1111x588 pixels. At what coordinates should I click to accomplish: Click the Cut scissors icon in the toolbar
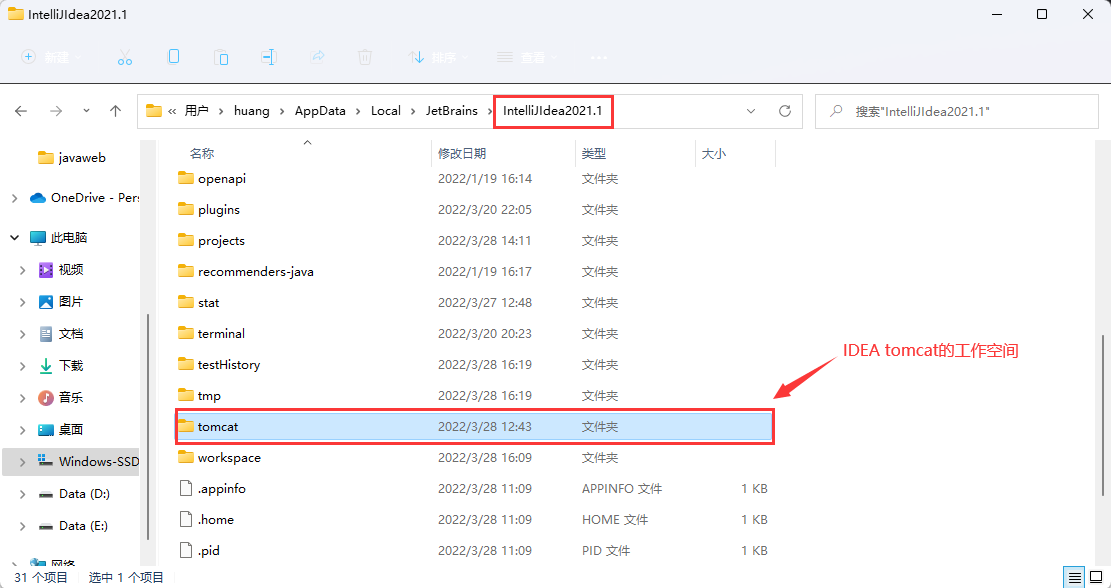[125, 57]
